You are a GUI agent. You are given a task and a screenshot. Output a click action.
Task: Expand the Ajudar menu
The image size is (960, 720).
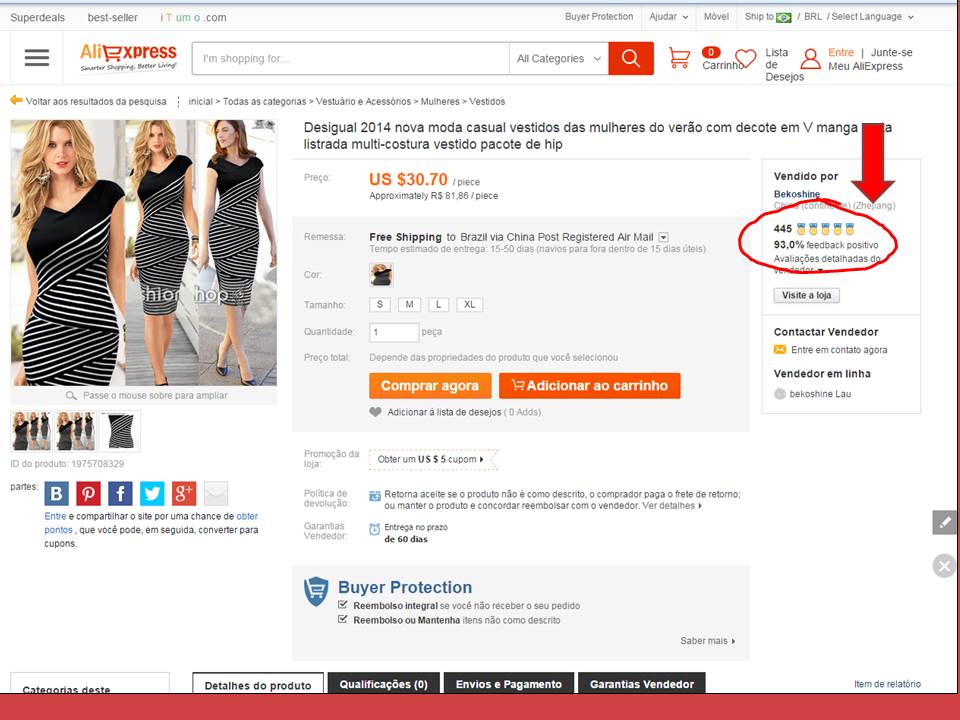(669, 17)
